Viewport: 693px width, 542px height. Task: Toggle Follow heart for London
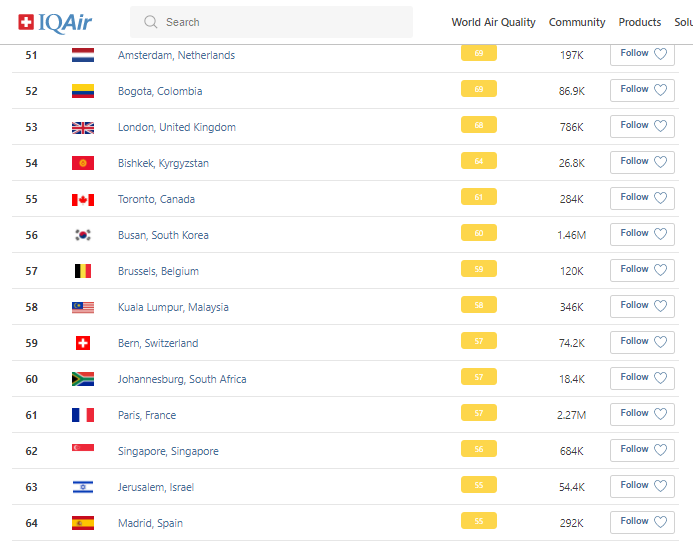660,126
